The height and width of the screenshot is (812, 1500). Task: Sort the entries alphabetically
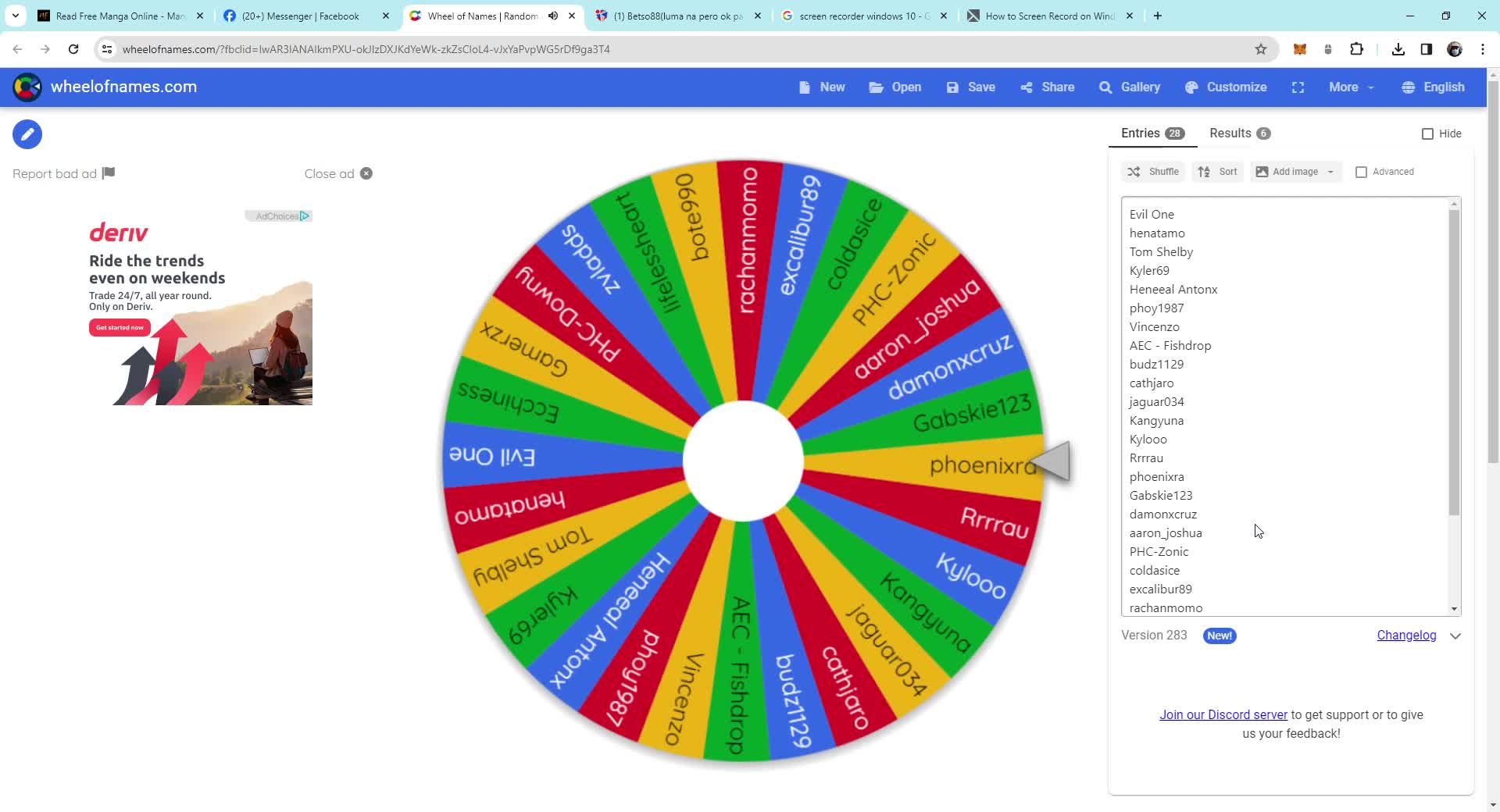tap(1217, 171)
